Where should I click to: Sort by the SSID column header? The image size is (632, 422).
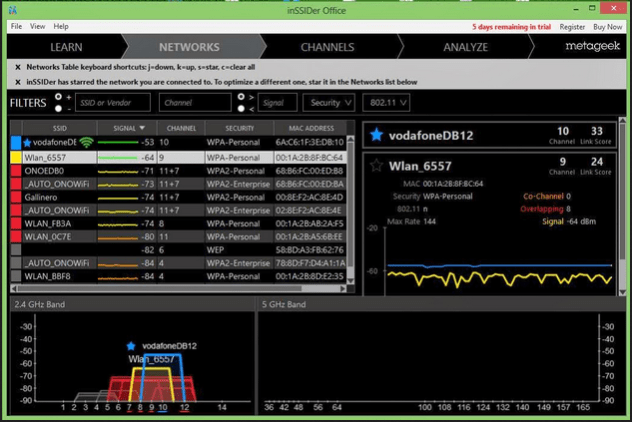pos(60,128)
